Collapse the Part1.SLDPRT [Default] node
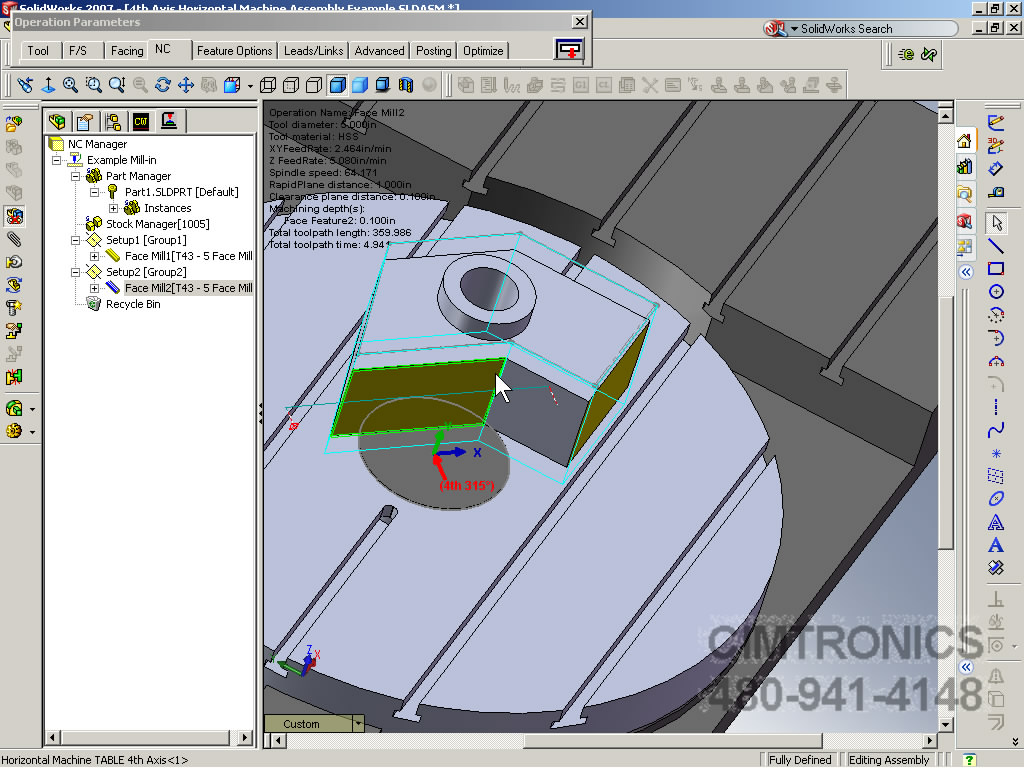 coord(95,192)
